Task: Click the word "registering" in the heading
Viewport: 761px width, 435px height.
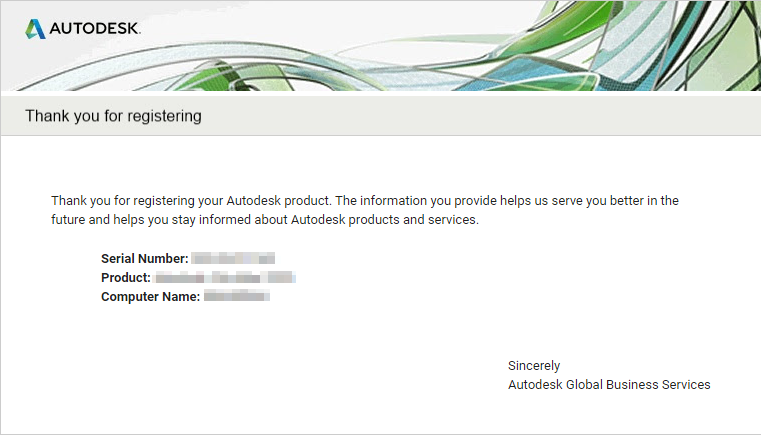Action: coord(165,116)
